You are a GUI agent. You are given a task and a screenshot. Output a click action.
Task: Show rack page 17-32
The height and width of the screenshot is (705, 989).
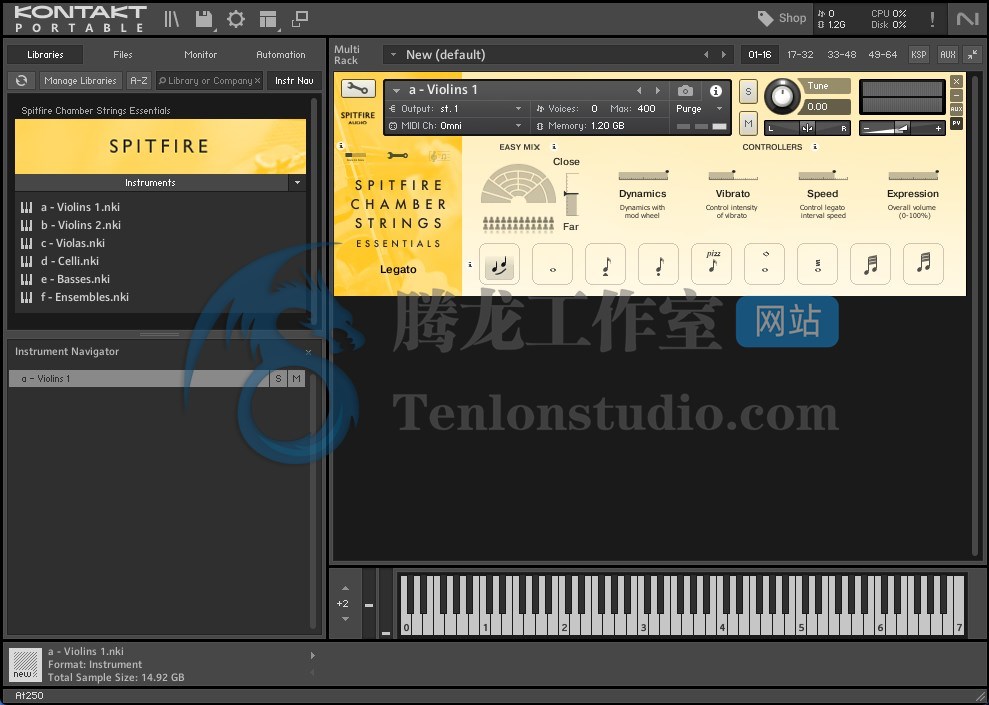pos(800,54)
